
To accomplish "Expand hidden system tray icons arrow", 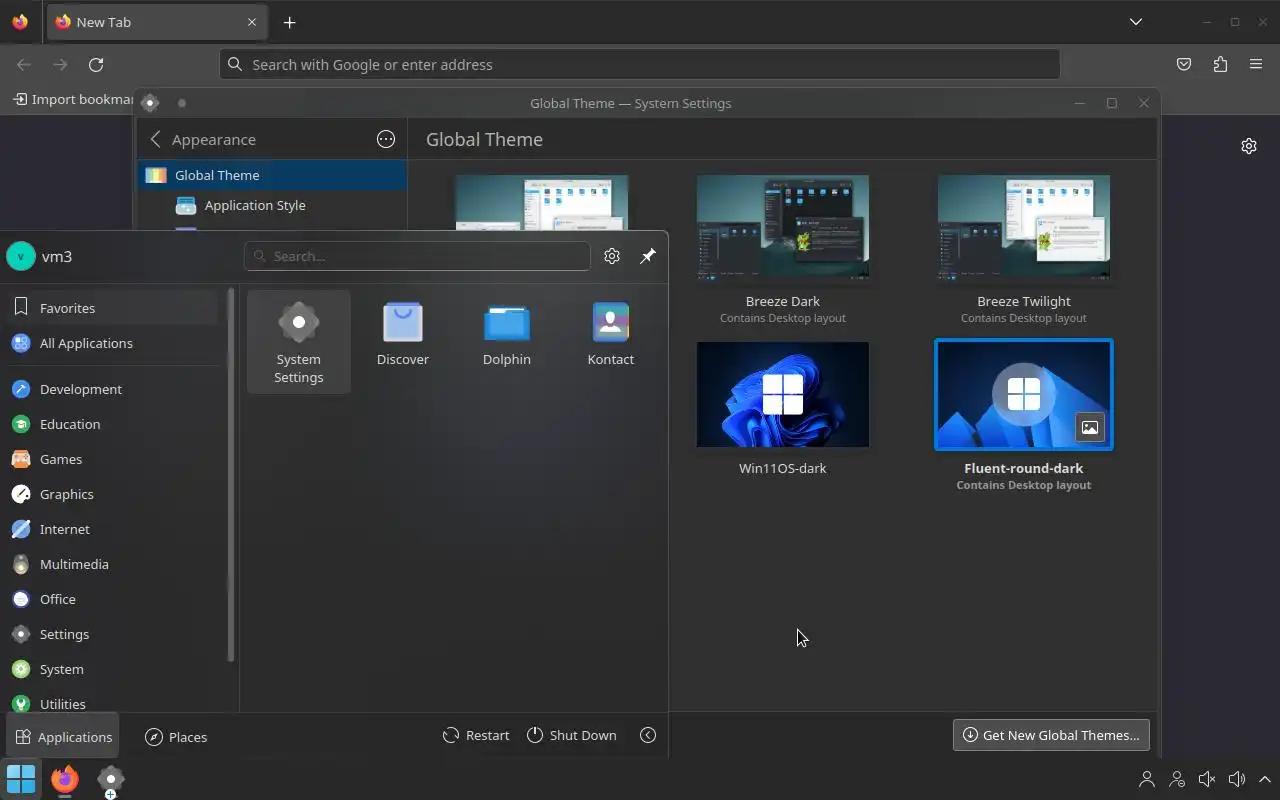I will click(1265, 779).
